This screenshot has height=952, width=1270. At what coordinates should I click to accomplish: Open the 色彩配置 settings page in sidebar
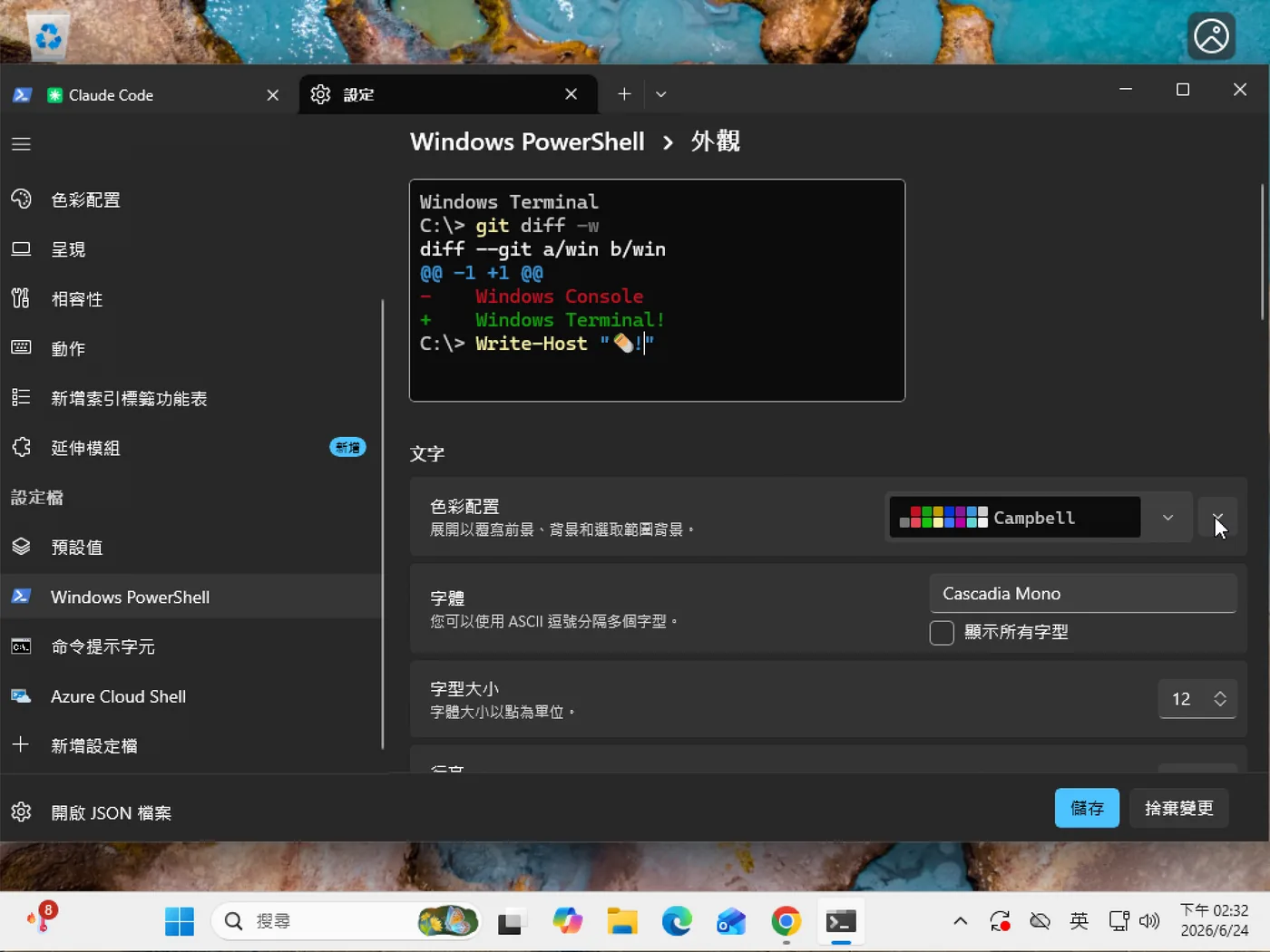click(190, 199)
